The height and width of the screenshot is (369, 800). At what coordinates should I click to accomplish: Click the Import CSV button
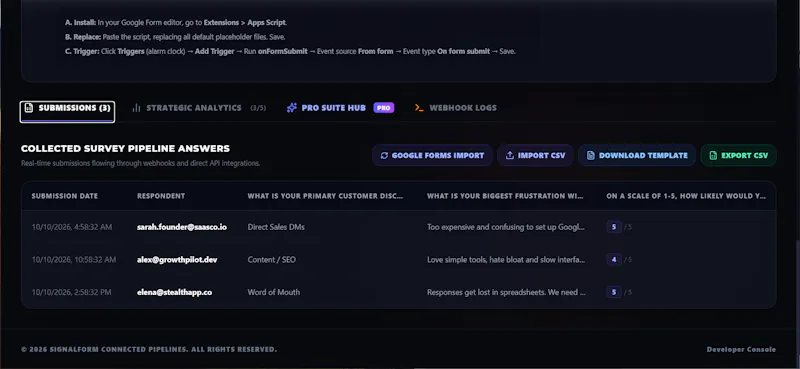pyautogui.click(x=535, y=156)
